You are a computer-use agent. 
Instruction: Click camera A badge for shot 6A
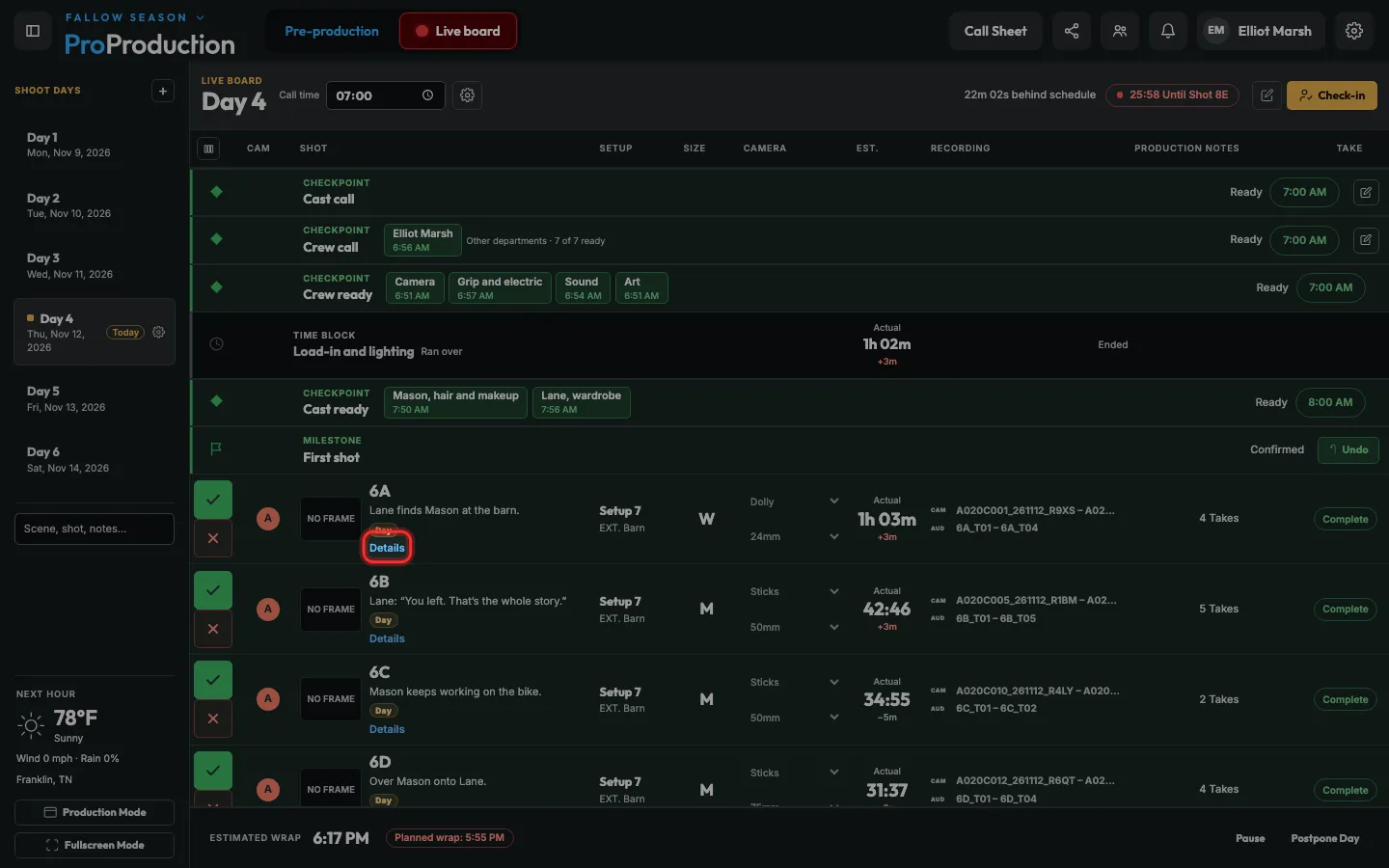[268, 519]
